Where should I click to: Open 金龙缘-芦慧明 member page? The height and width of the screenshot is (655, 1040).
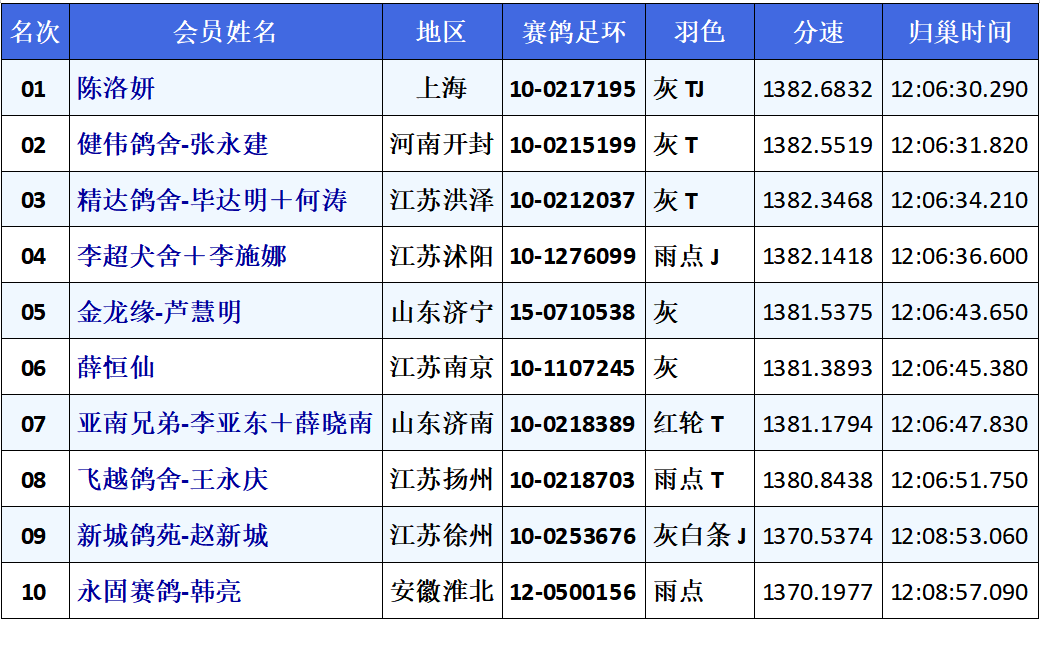point(159,313)
